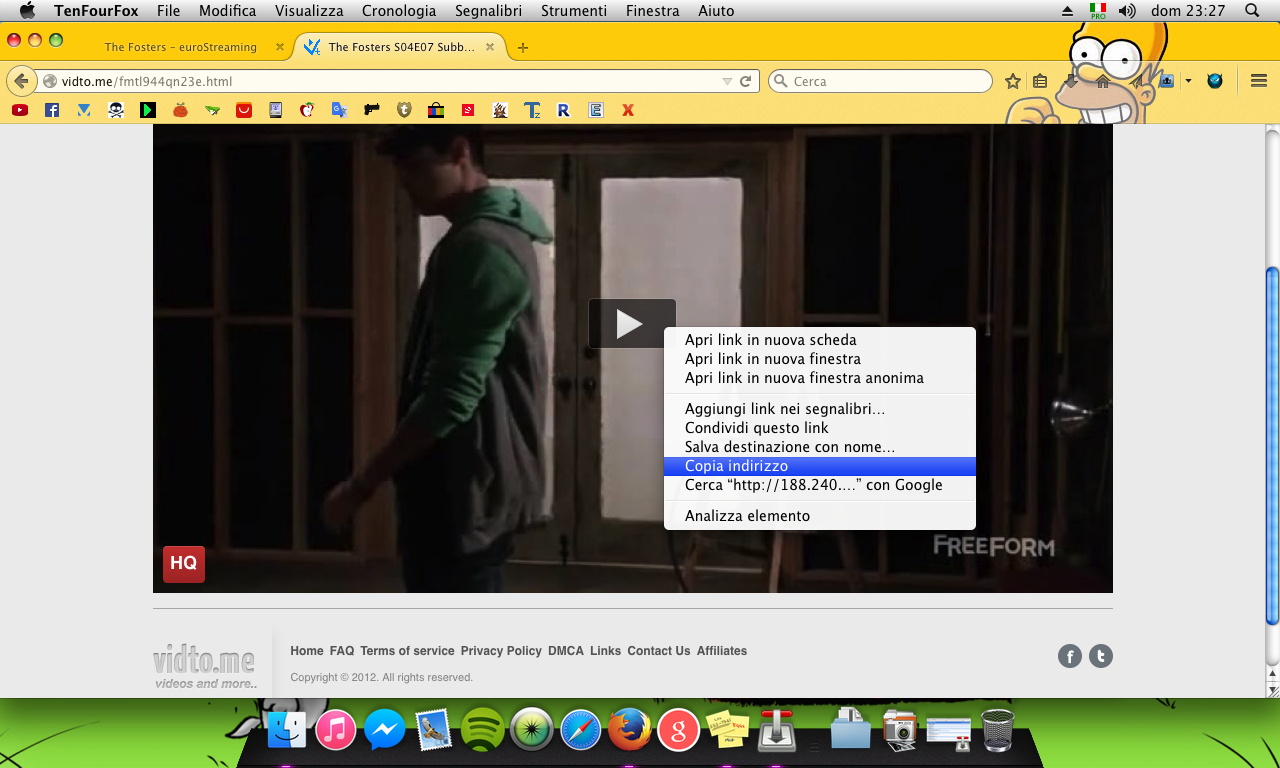Viewport: 1280px width, 768px height.
Task: Click the blue devil face extension icon
Action: click(1215, 81)
